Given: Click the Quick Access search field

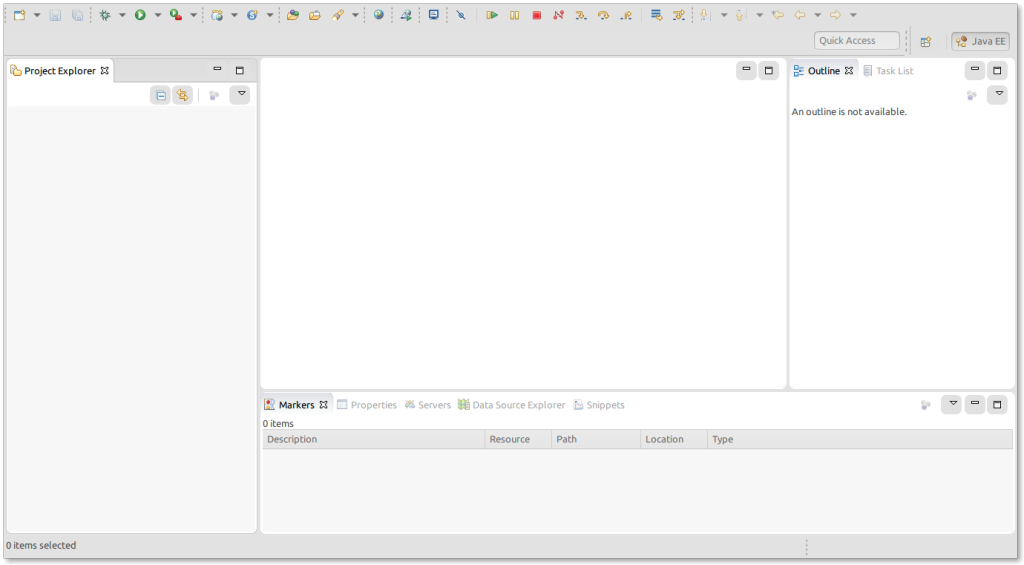Looking at the screenshot, I should click(x=856, y=40).
